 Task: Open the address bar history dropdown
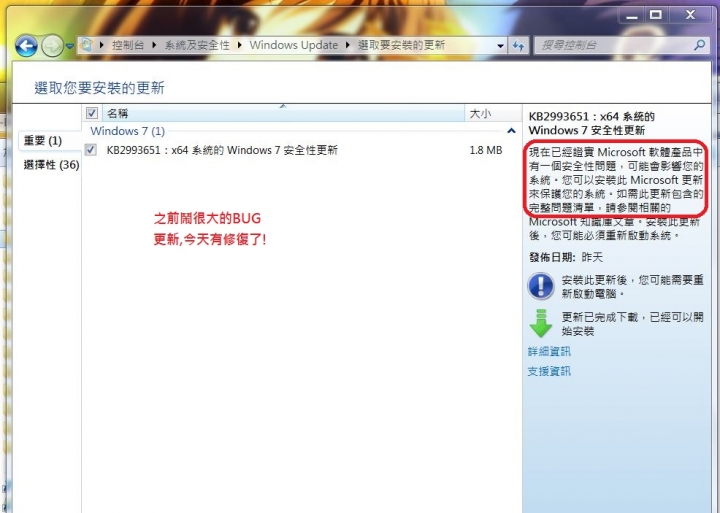(x=500, y=45)
